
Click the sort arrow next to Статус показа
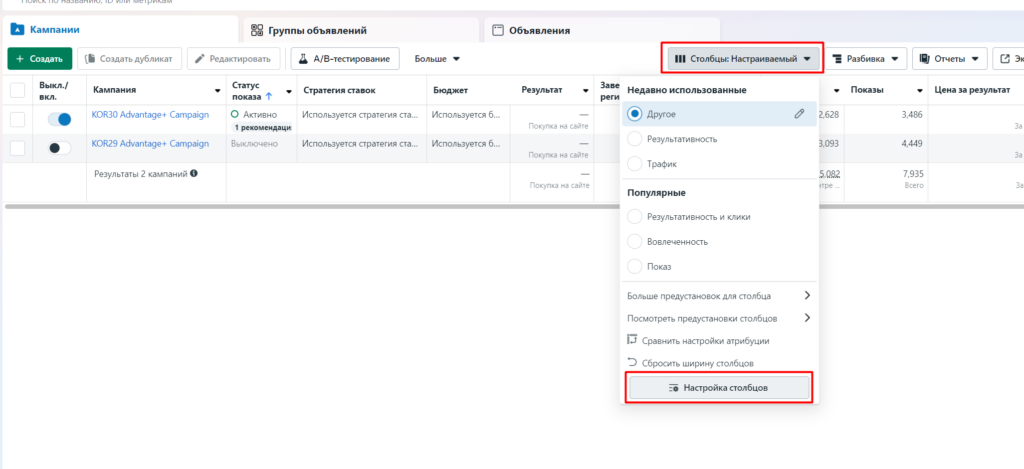[x=268, y=96]
